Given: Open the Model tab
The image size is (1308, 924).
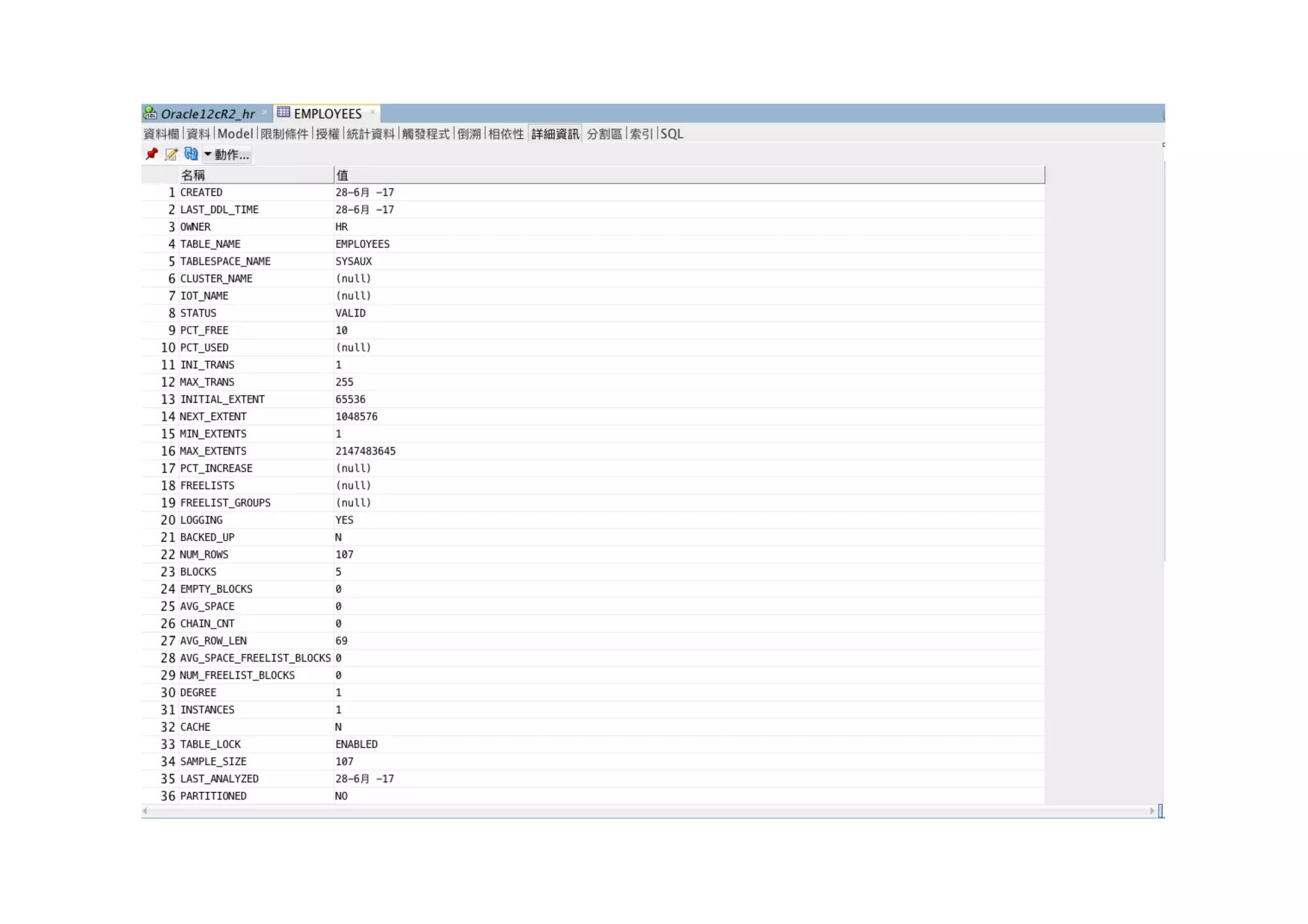Looking at the screenshot, I should tap(235, 133).
